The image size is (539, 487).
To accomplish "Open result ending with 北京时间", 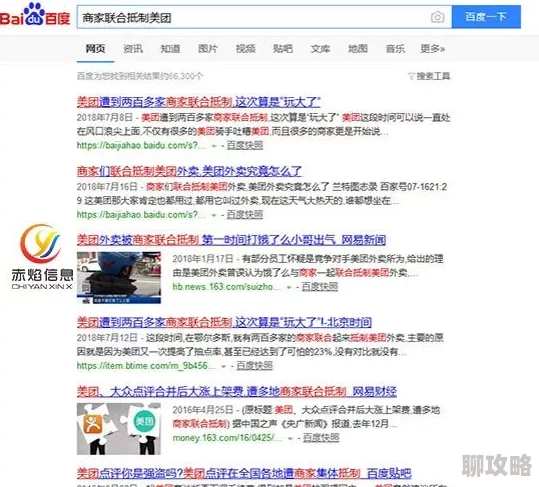I will (x=224, y=322).
